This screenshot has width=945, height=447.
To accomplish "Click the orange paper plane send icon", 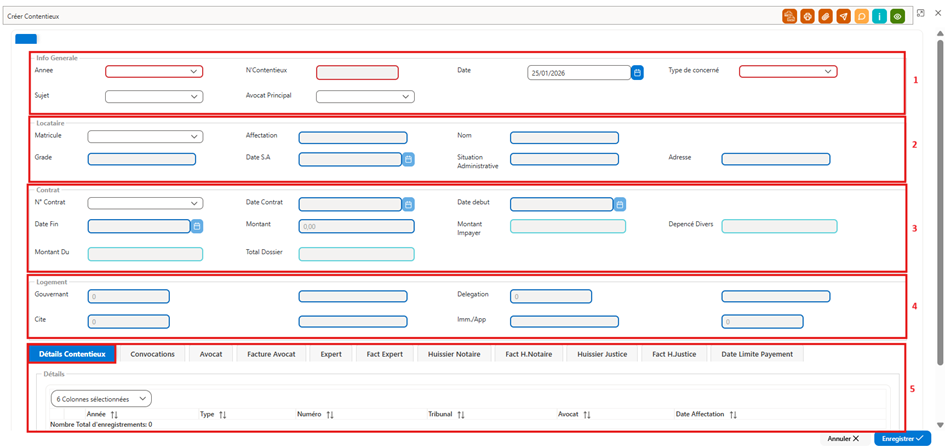I will 844,16.
